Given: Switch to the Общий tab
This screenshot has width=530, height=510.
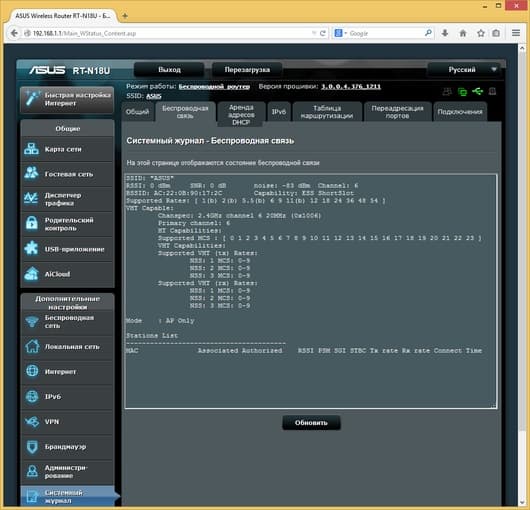Looking at the screenshot, I should pos(137,112).
